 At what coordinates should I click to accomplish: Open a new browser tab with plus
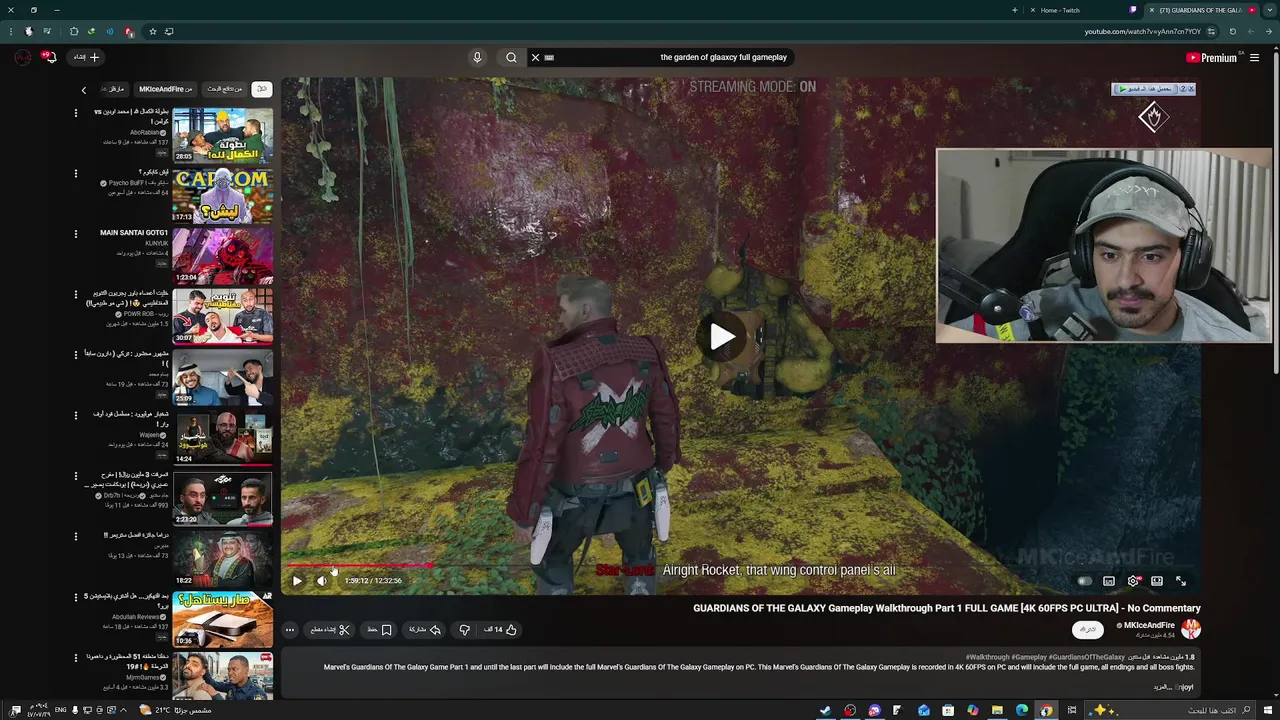(1014, 10)
